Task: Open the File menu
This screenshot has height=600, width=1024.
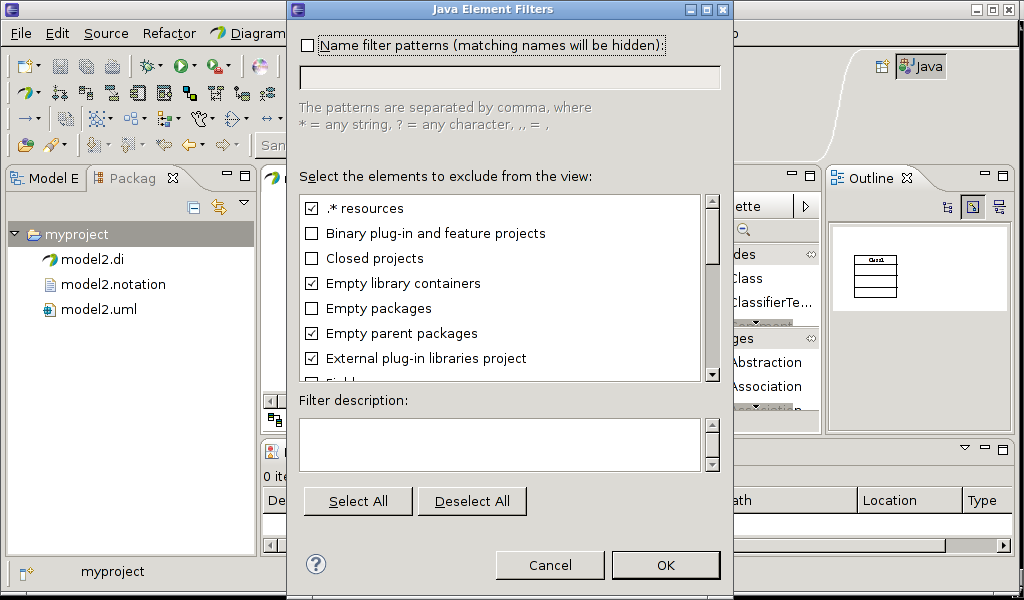Action: click(21, 33)
